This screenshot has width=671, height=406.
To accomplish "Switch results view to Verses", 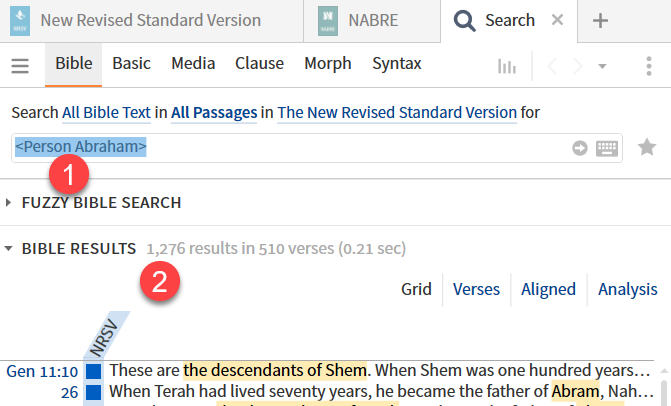I will 476,289.
